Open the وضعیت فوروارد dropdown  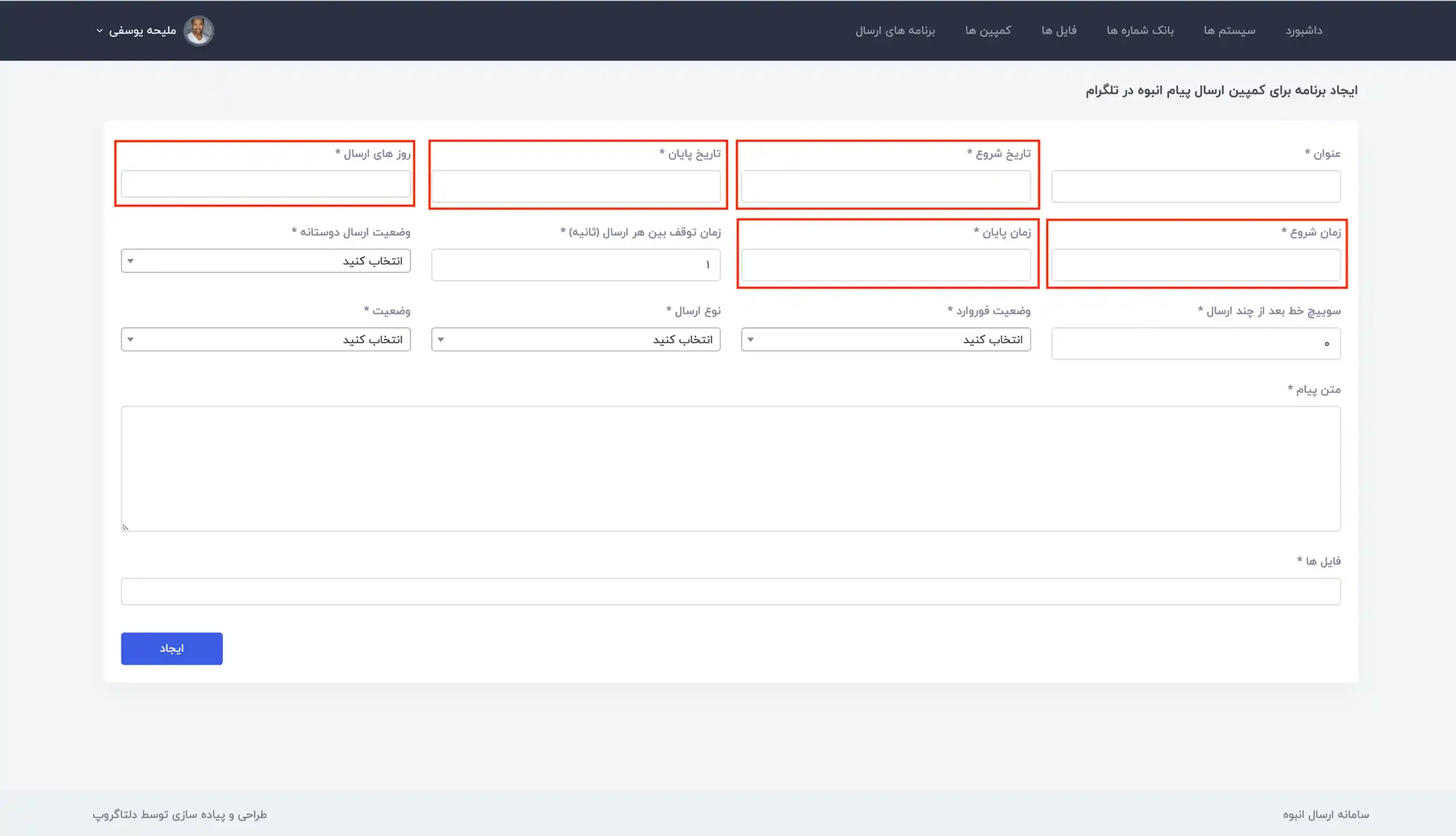[886, 340]
